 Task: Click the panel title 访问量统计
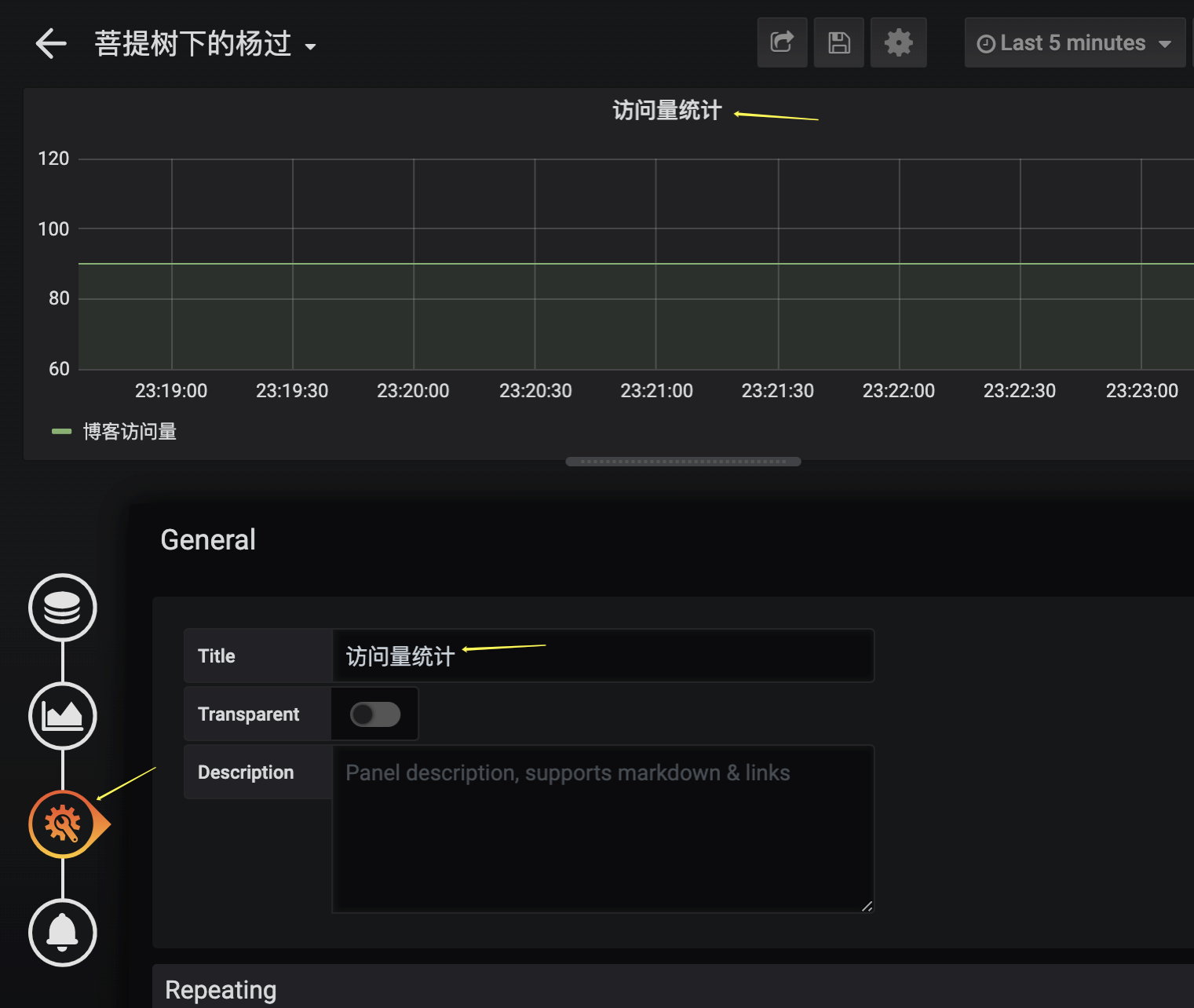(x=666, y=111)
